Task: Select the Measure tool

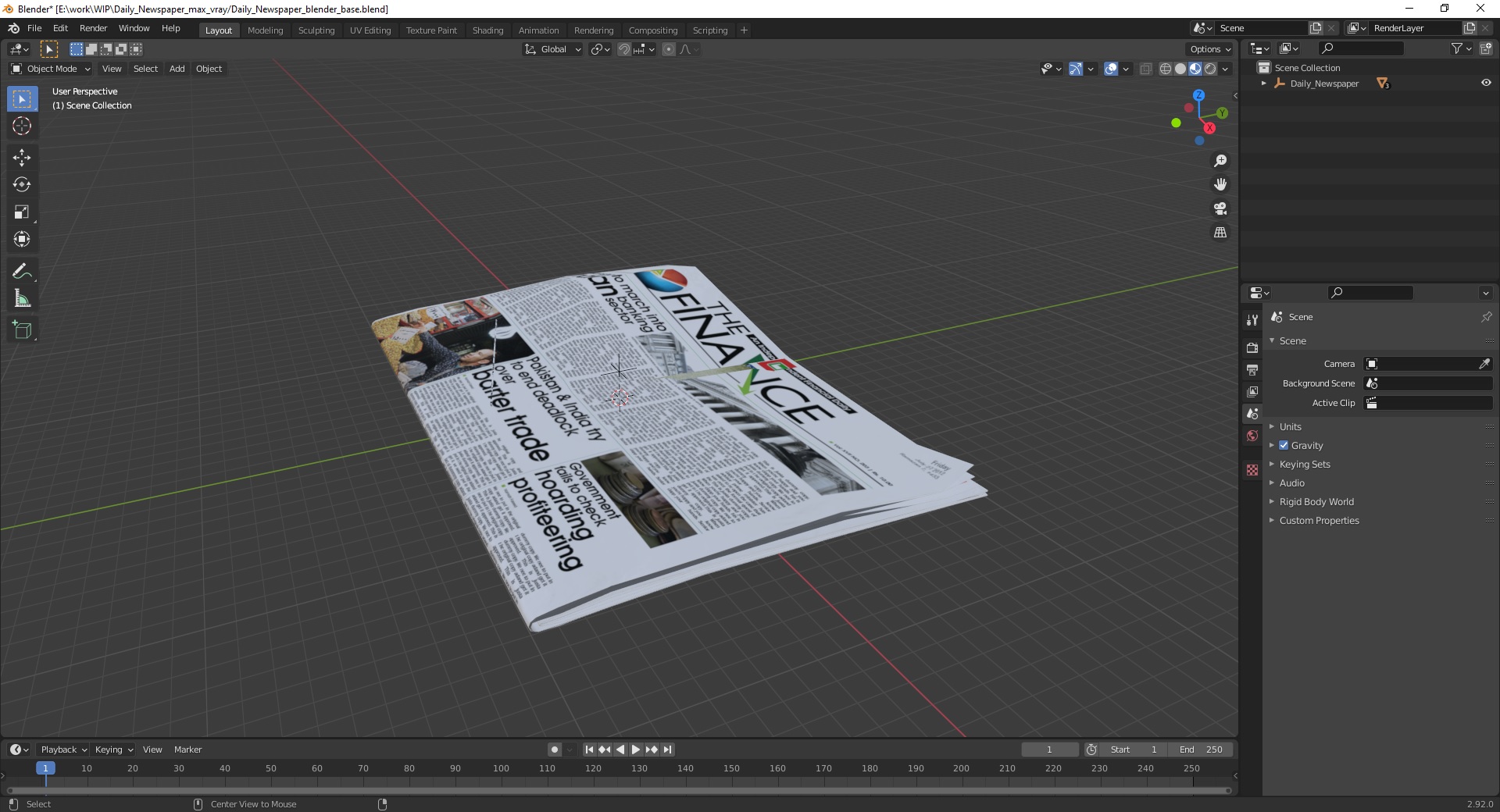Action: (22, 299)
